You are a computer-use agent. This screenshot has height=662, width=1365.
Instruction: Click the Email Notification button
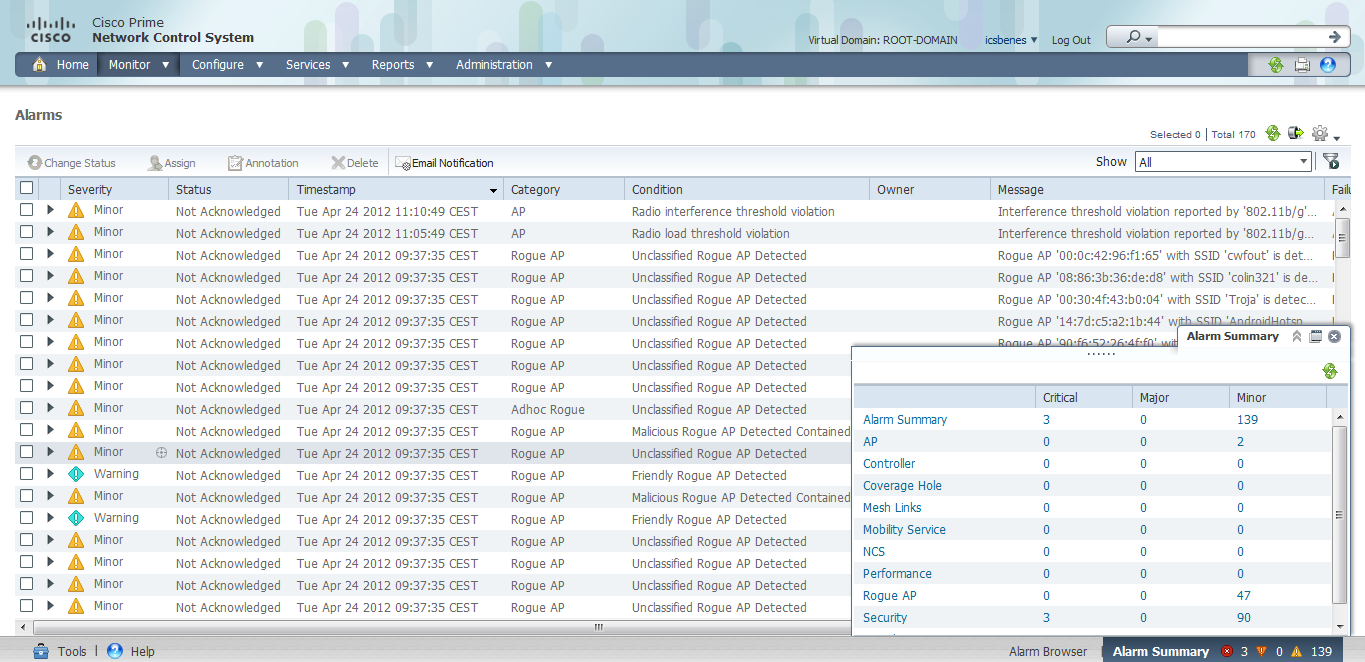[444, 163]
